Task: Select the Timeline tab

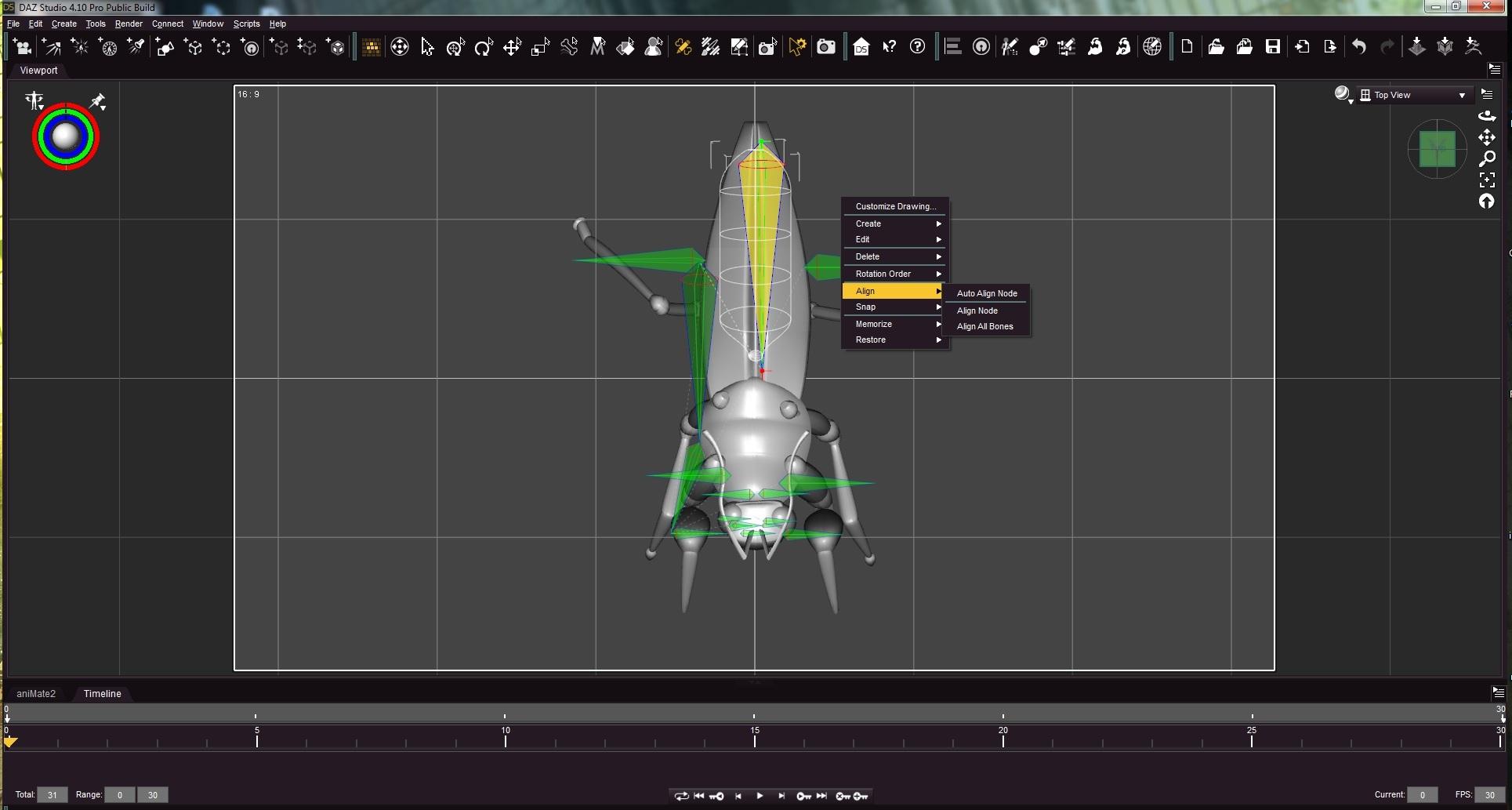Action: click(x=103, y=694)
